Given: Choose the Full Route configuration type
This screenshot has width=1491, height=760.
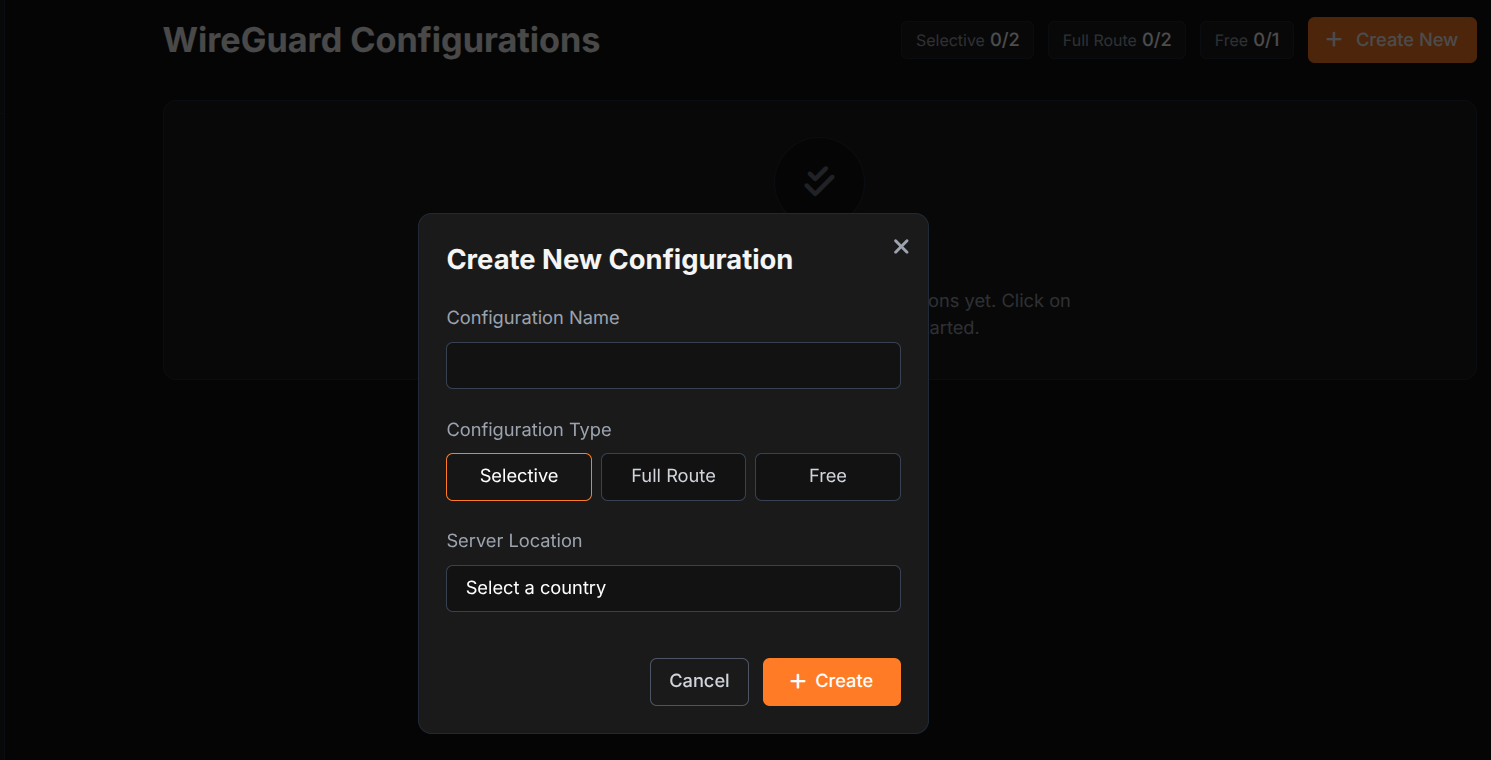Looking at the screenshot, I should click(x=673, y=476).
